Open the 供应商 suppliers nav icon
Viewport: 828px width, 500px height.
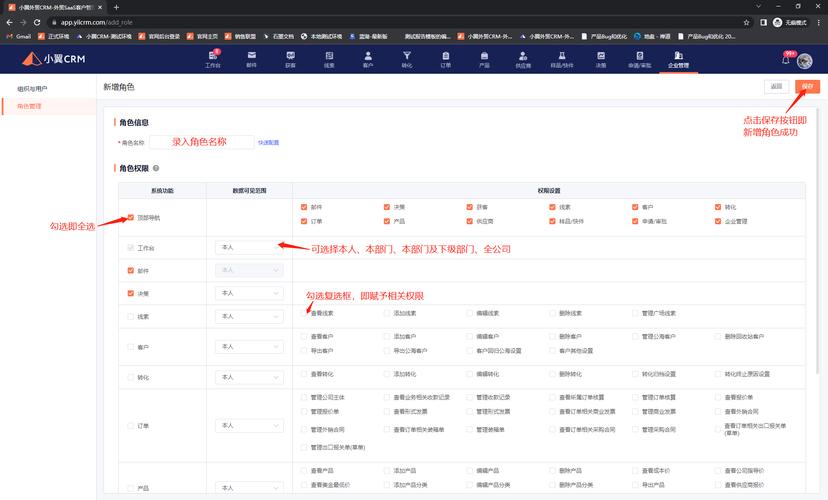(523, 59)
